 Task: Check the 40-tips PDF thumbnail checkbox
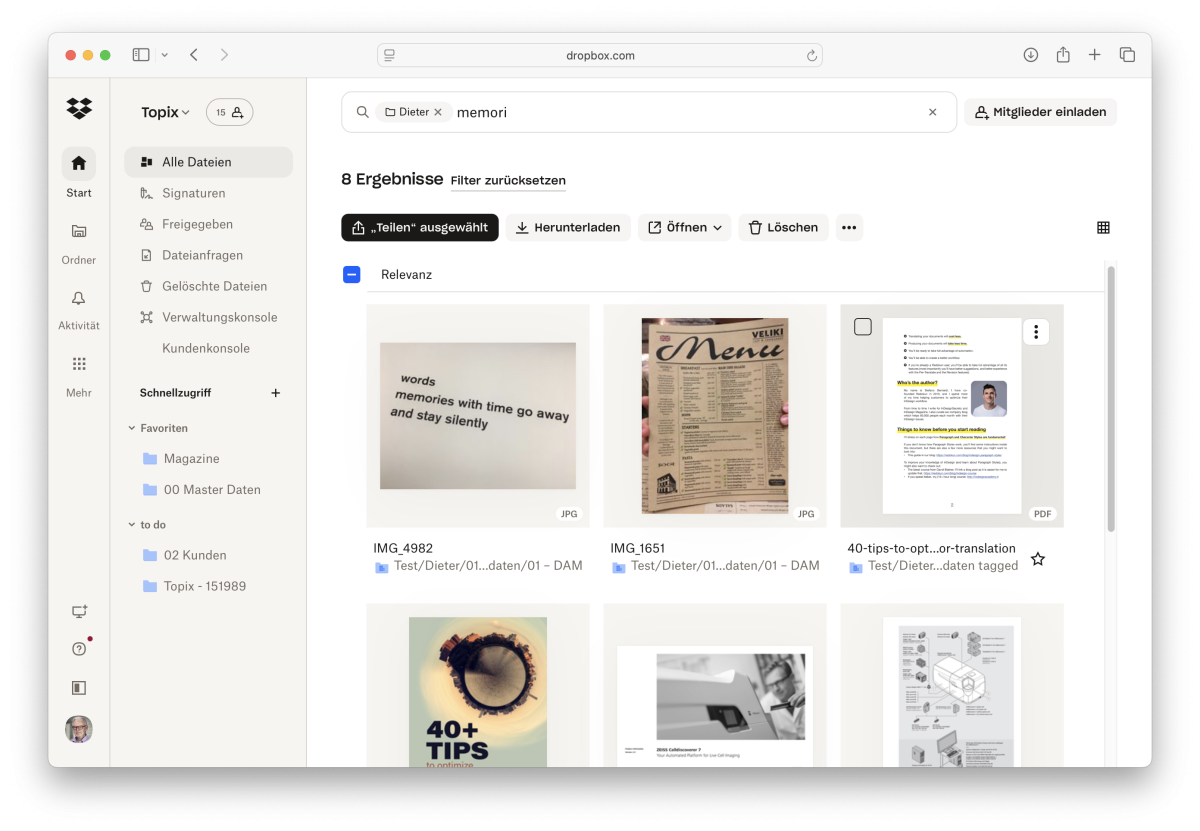863,327
